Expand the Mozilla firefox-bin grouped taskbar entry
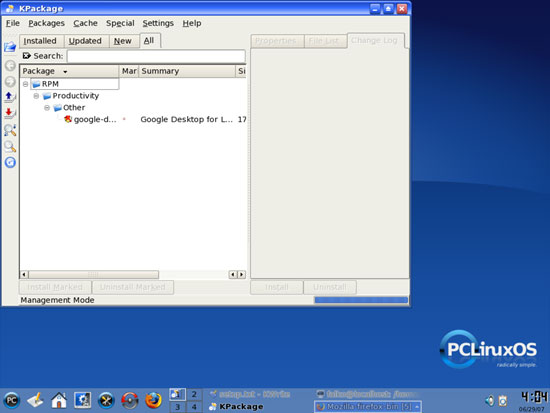This screenshot has width=550, height=413. point(368,407)
